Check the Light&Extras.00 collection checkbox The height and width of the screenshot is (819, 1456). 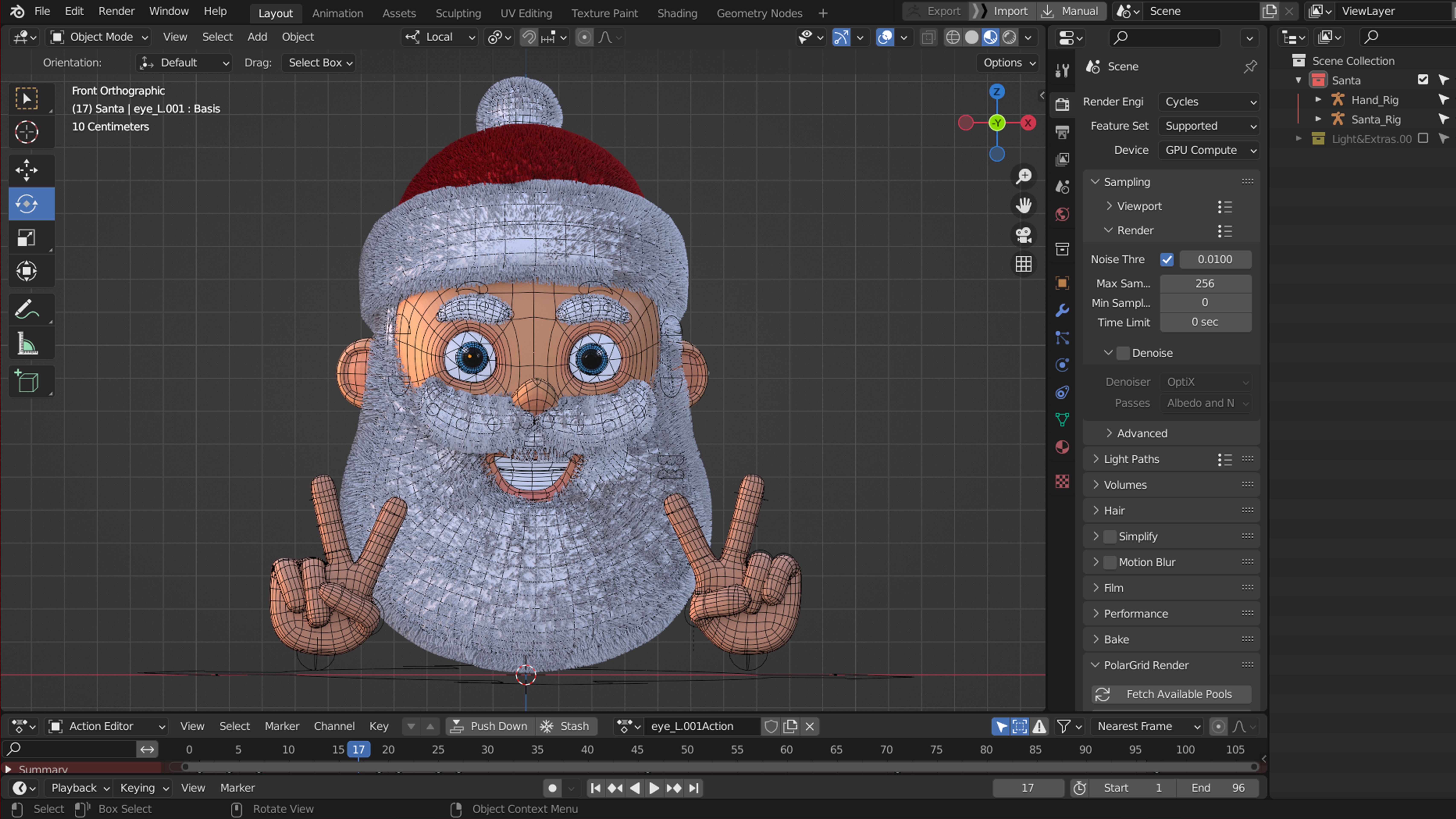[x=1423, y=138]
